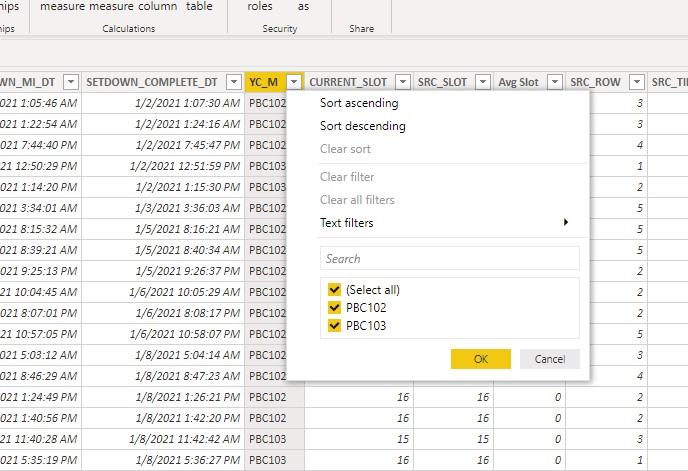
Task: Click the cell 1/6/2021 10:05:29 AM
Action: tap(163, 292)
